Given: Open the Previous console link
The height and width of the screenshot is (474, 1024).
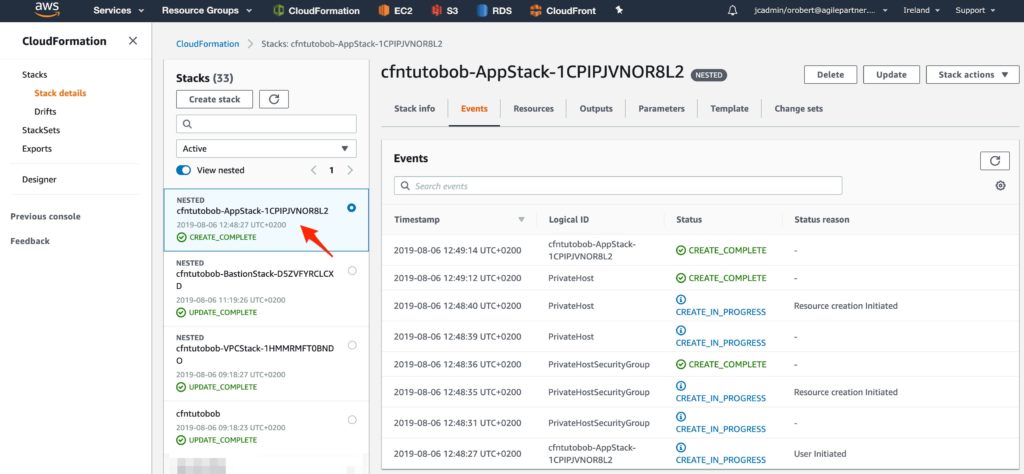Looking at the screenshot, I should [x=45, y=216].
